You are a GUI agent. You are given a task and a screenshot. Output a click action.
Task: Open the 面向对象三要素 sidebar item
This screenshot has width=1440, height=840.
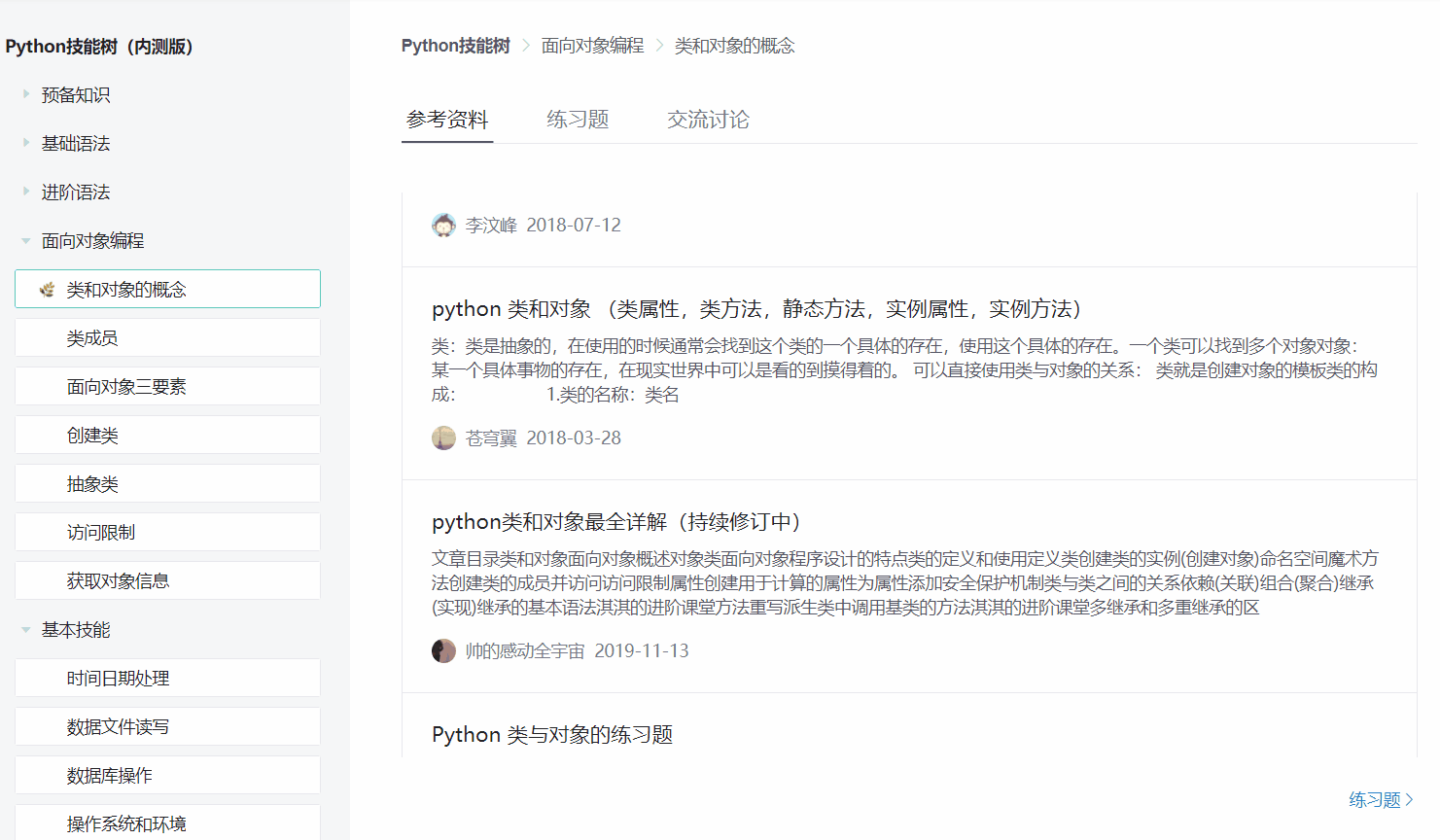pyautogui.click(x=167, y=386)
